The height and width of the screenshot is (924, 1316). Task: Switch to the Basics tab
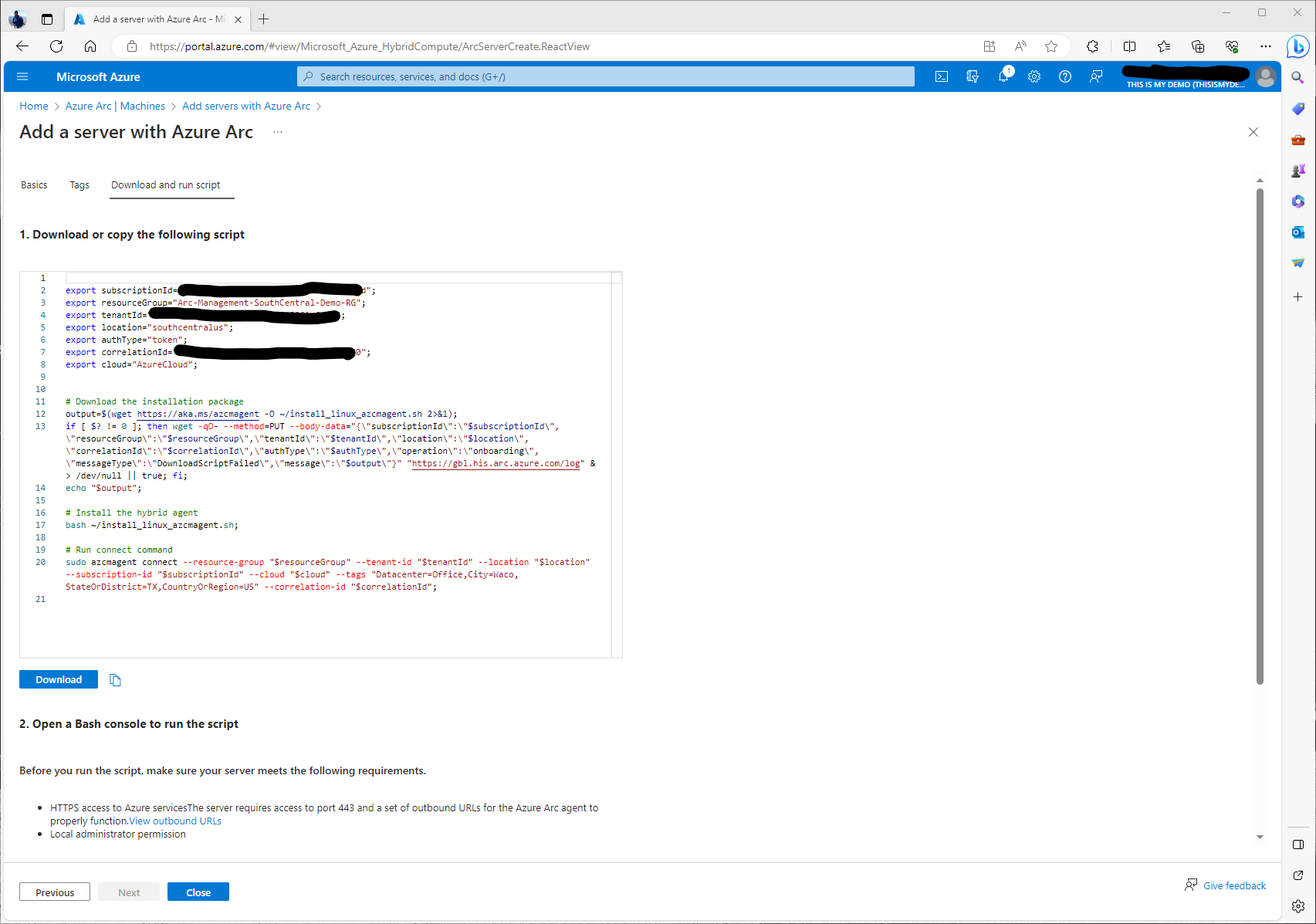click(x=34, y=185)
